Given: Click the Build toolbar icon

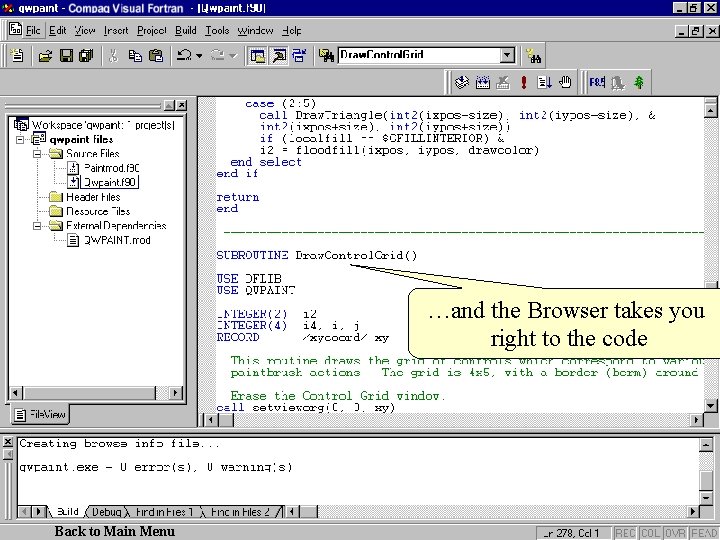Looking at the screenshot, I should pos(483,83).
